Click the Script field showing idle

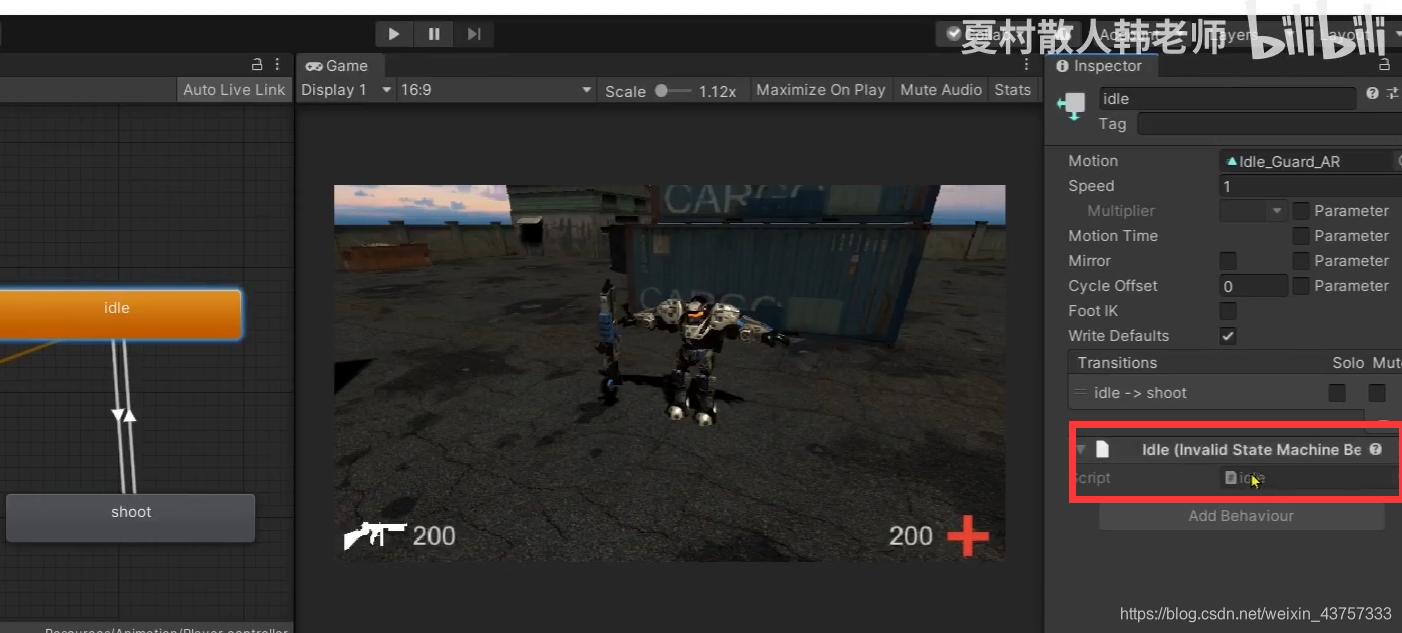[1310, 478]
